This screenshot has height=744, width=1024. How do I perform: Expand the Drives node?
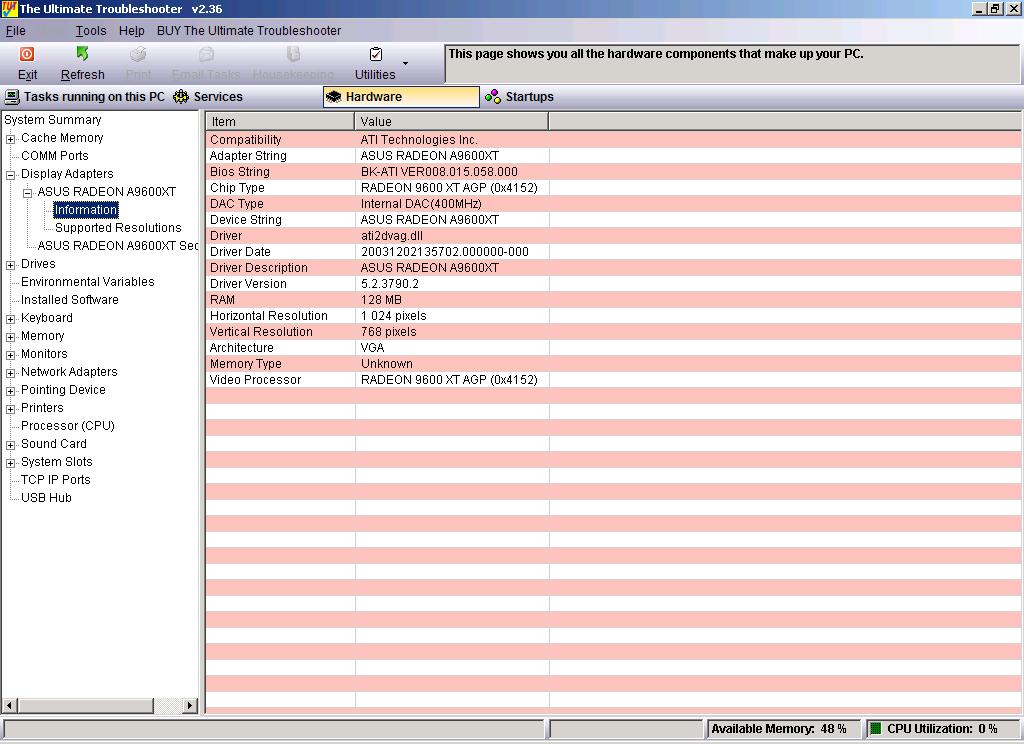click(x=10, y=265)
